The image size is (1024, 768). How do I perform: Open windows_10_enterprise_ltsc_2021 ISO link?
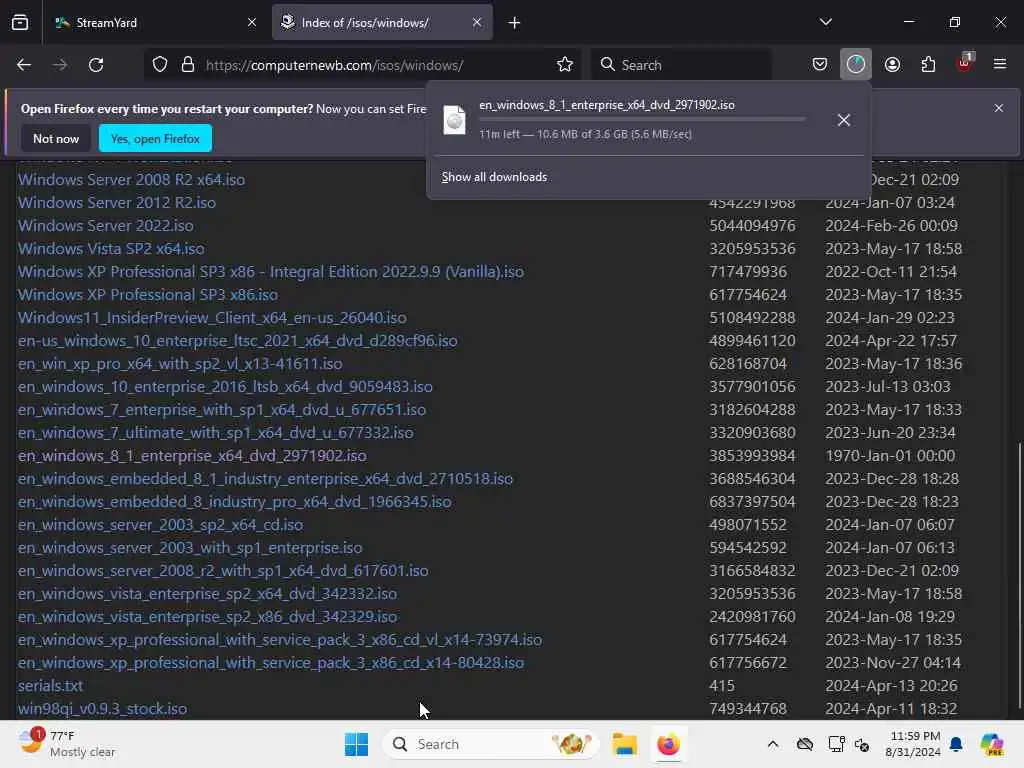click(238, 340)
